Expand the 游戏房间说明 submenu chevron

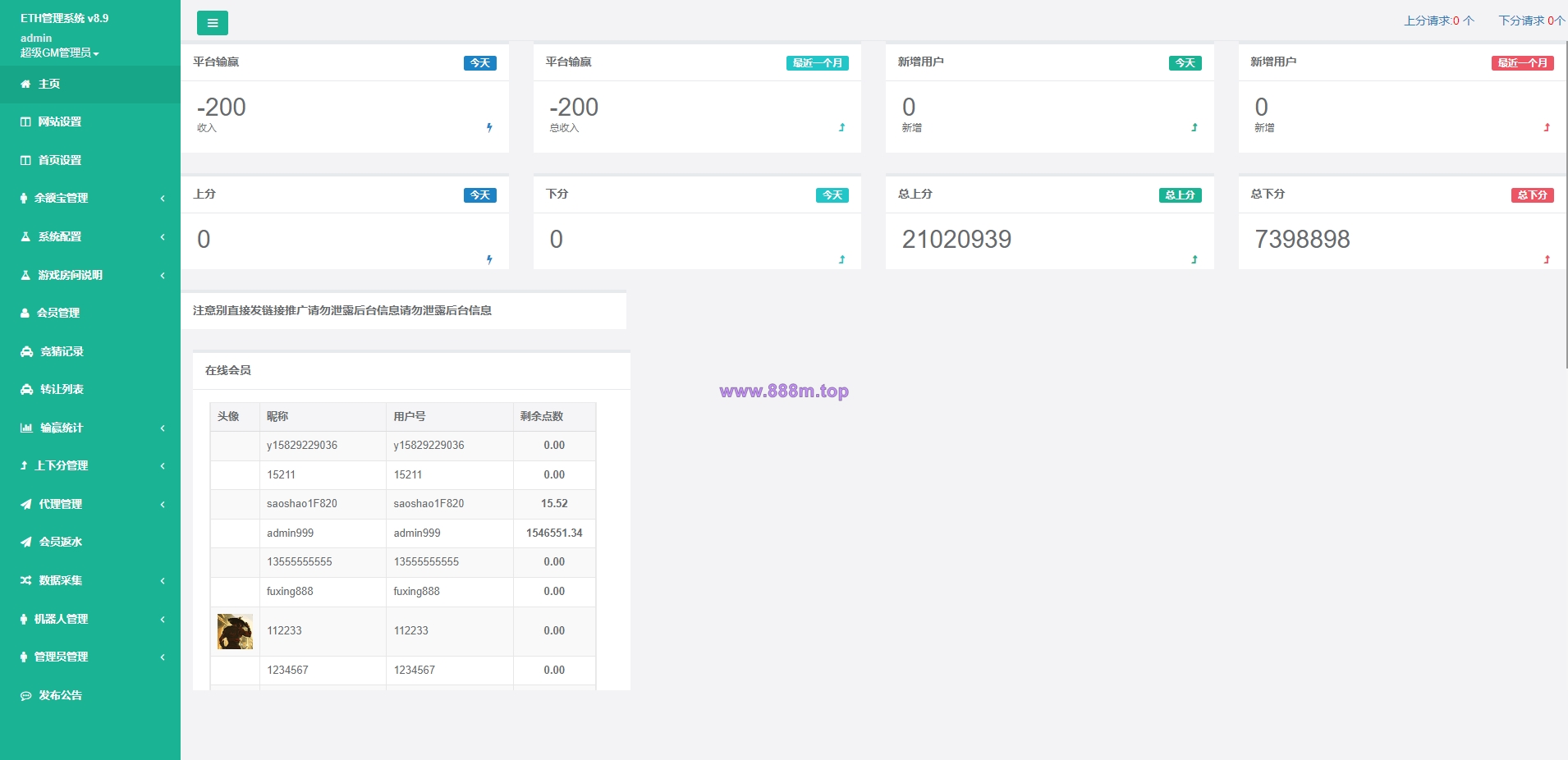163,275
